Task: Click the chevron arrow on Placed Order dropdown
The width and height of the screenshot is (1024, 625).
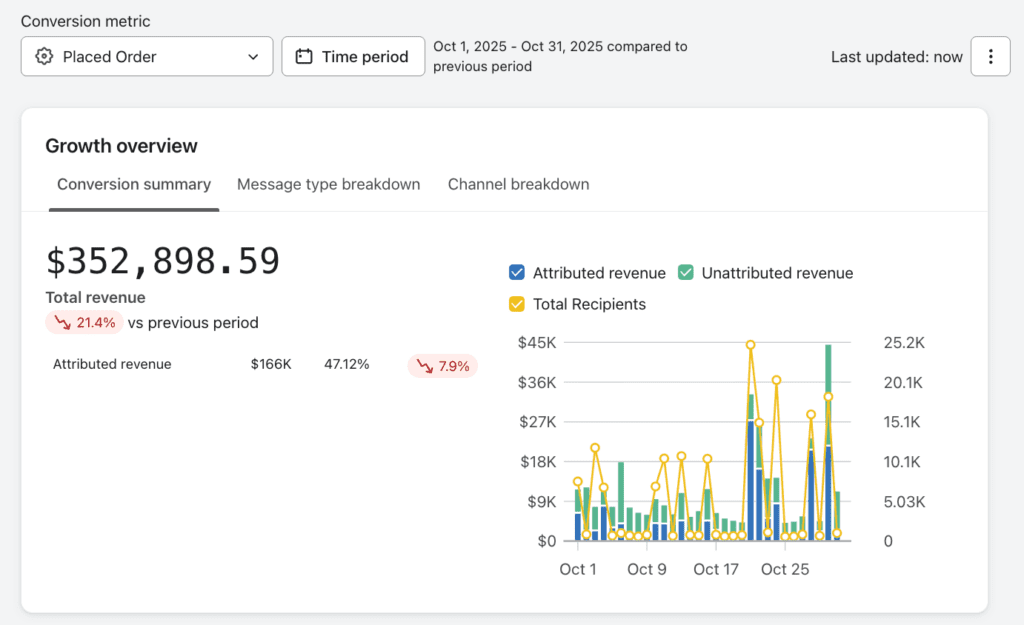Action: click(x=253, y=57)
